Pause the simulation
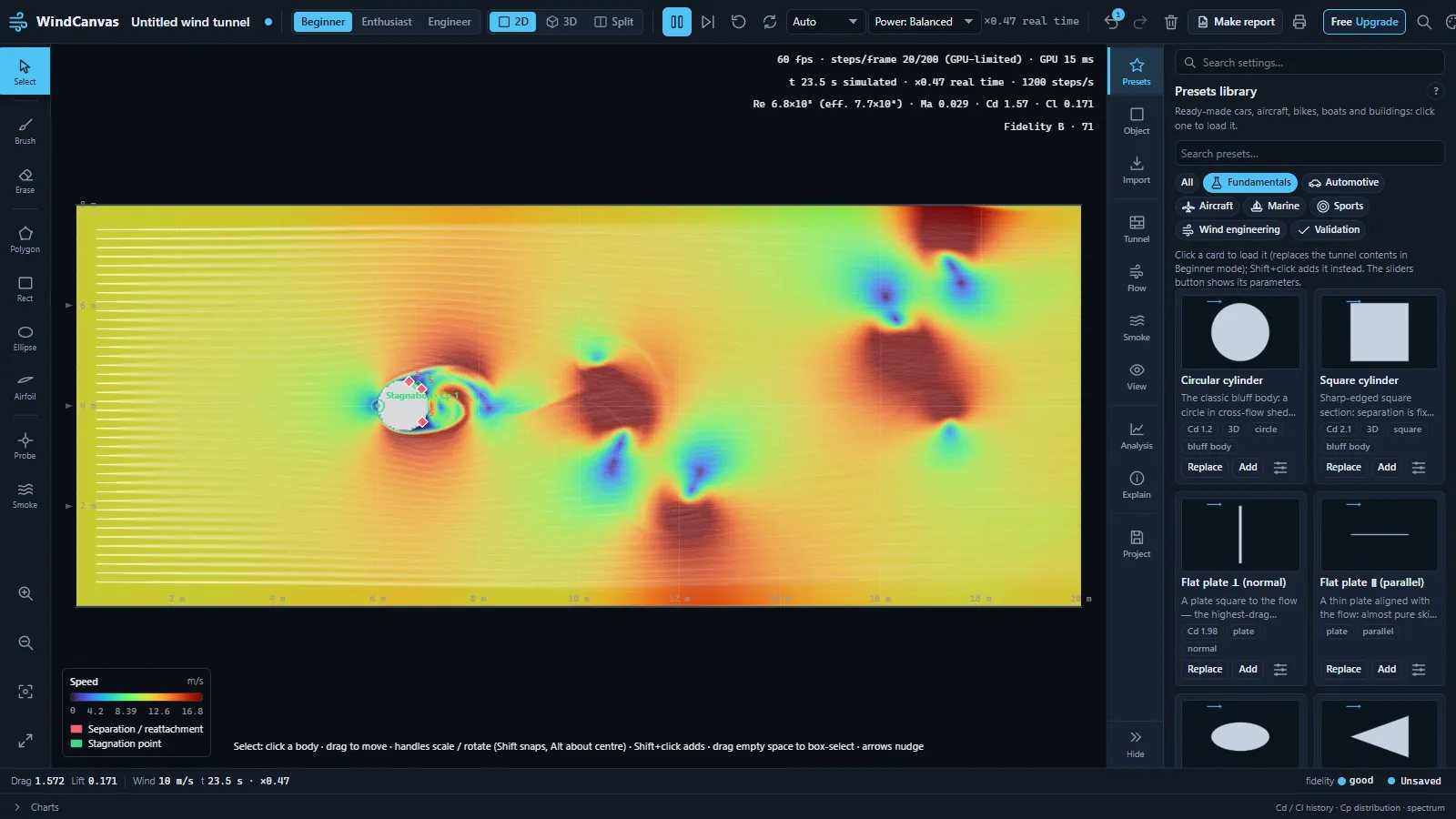 coord(676,22)
